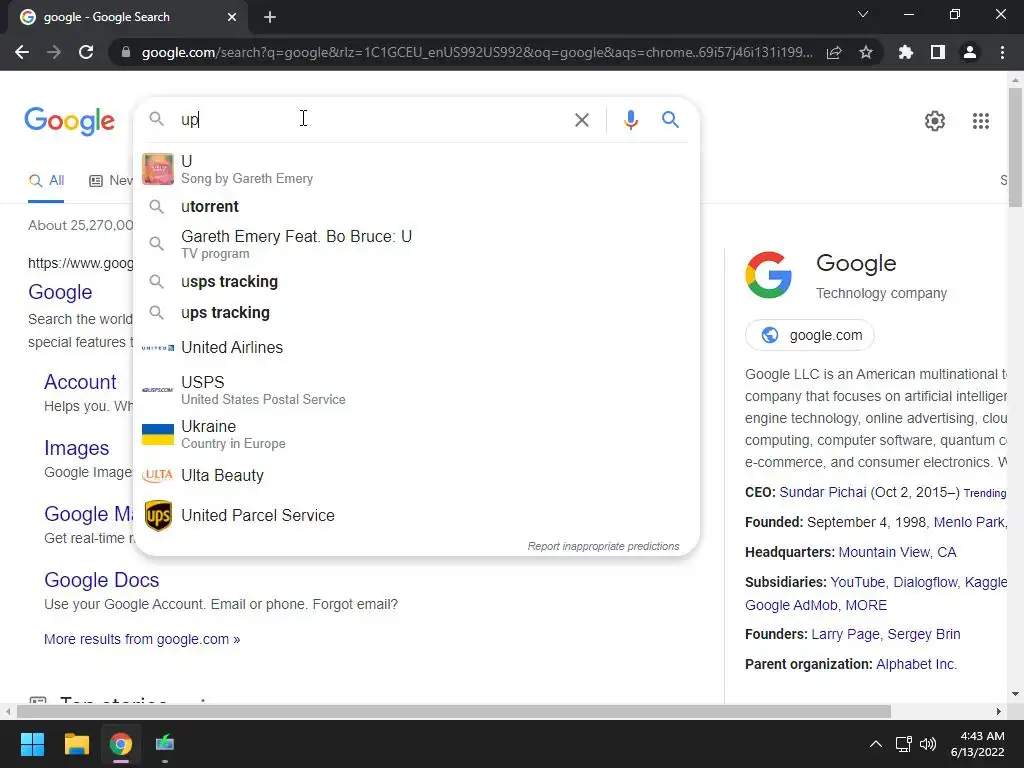
Task: Open the Sundar Pichai link
Action: [x=823, y=492]
